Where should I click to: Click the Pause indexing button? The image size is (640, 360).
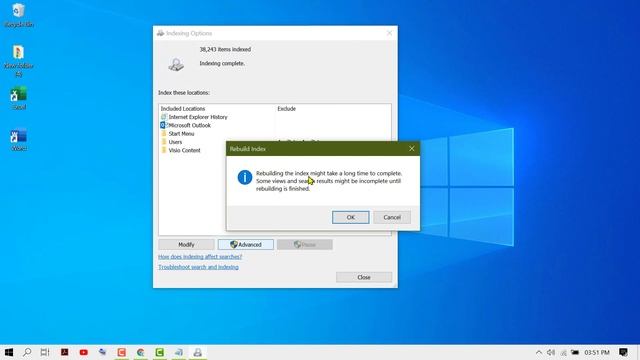pos(304,244)
